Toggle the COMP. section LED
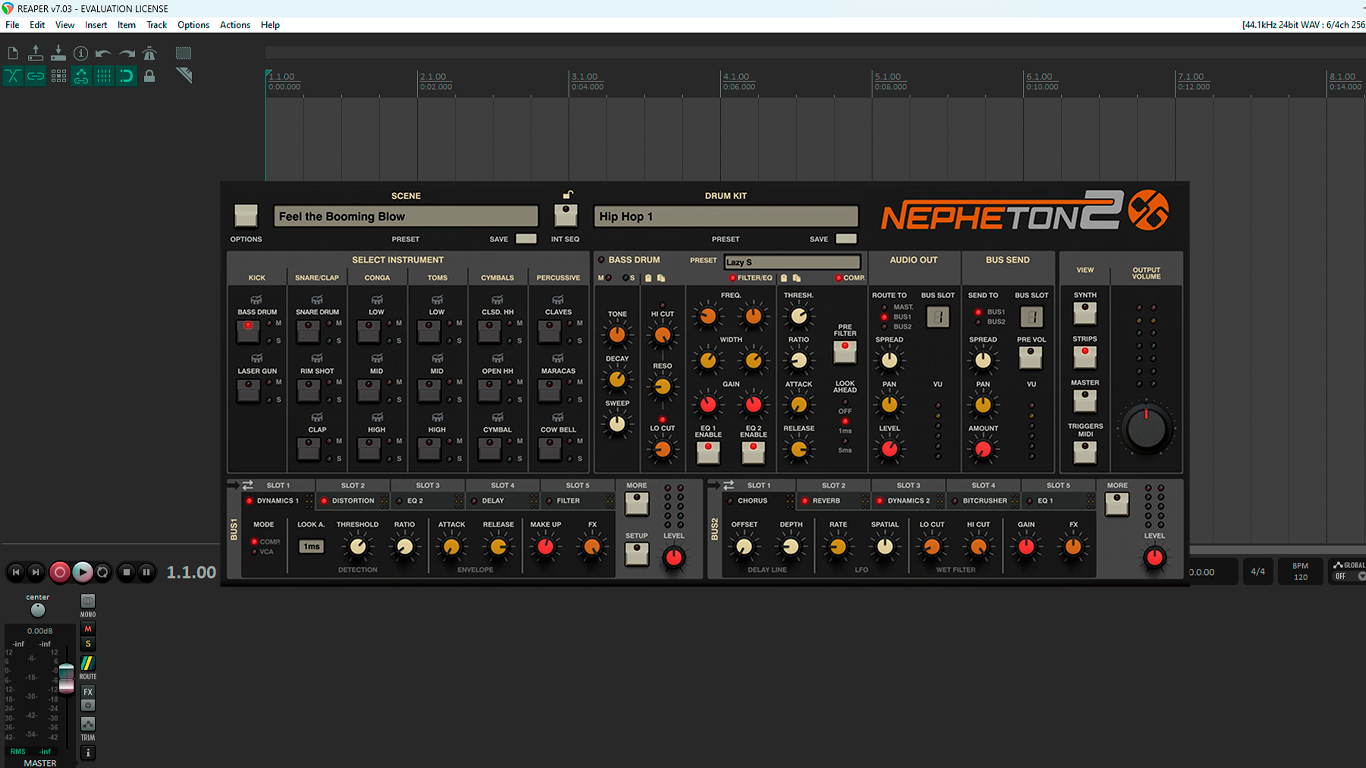Viewport: 1366px width, 768px height. [x=838, y=278]
